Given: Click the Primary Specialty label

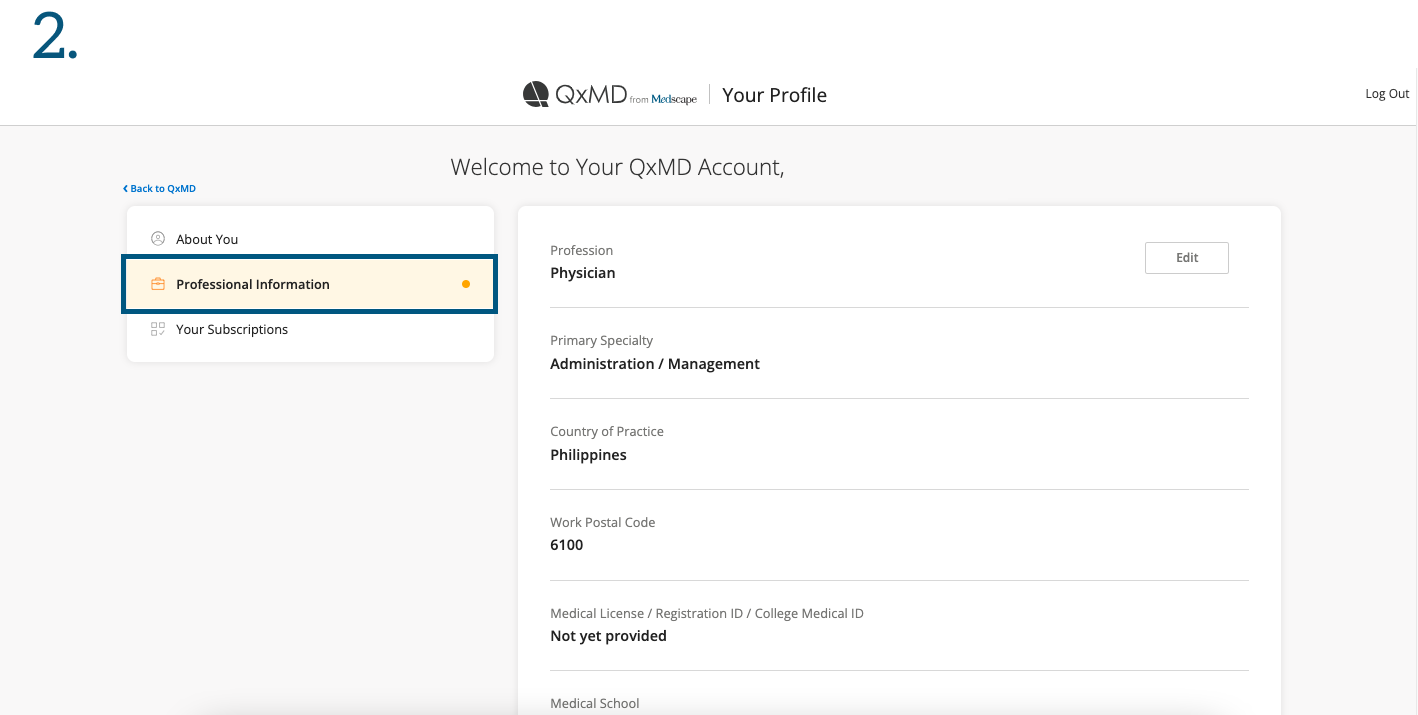Looking at the screenshot, I should click(602, 341).
